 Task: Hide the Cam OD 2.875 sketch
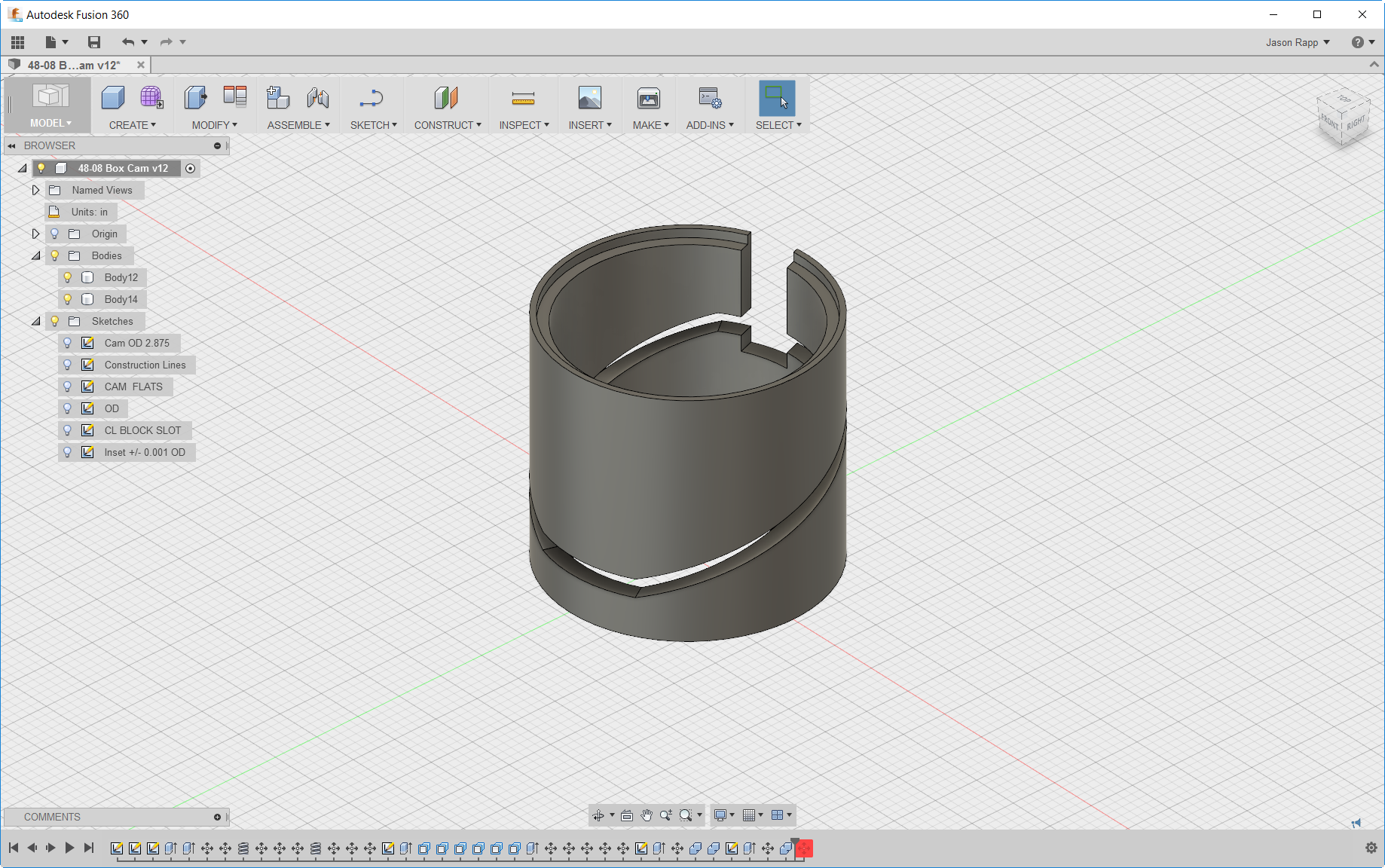[69, 343]
